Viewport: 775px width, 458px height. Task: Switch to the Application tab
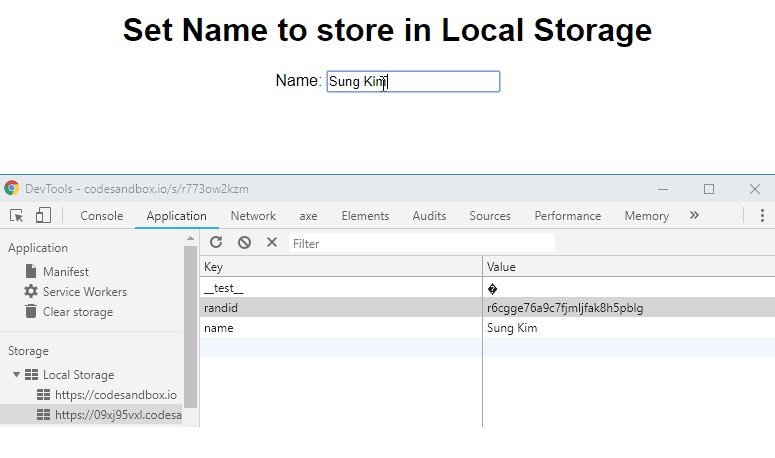pyautogui.click(x=176, y=216)
